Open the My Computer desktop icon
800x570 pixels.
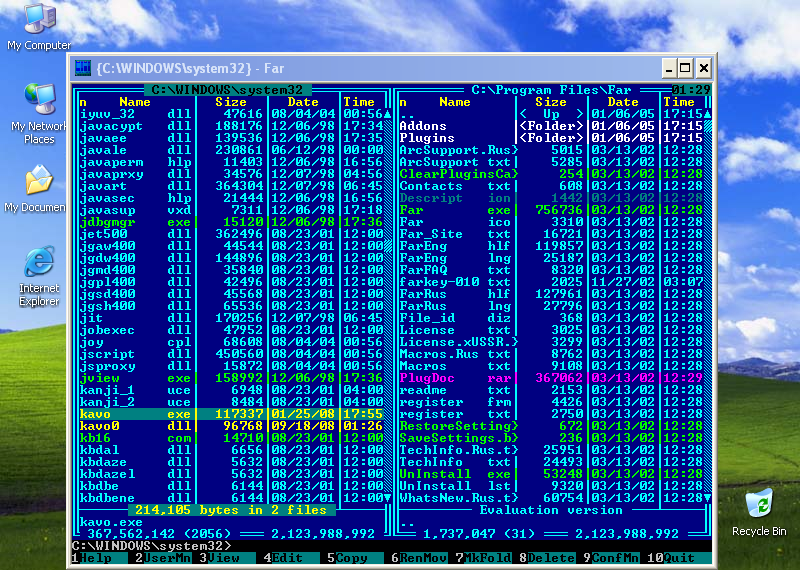point(39,27)
